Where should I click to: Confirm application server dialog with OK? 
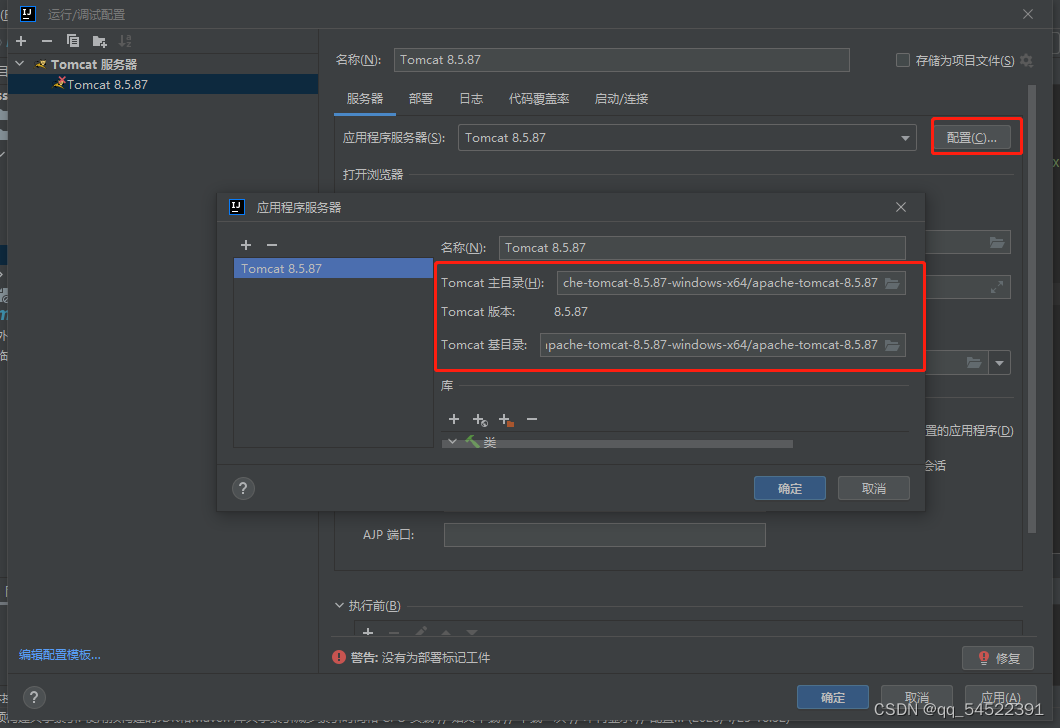pyautogui.click(x=790, y=488)
